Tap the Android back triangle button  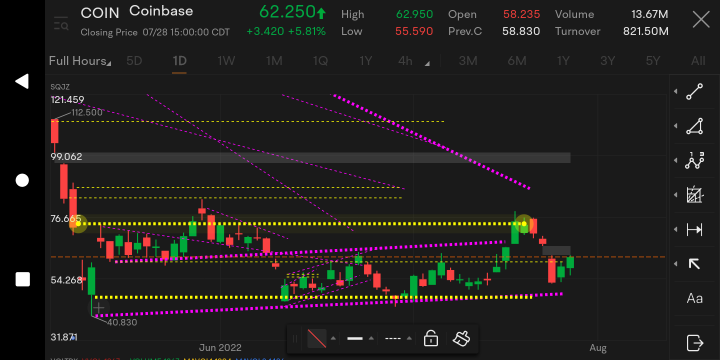coord(22,81)
